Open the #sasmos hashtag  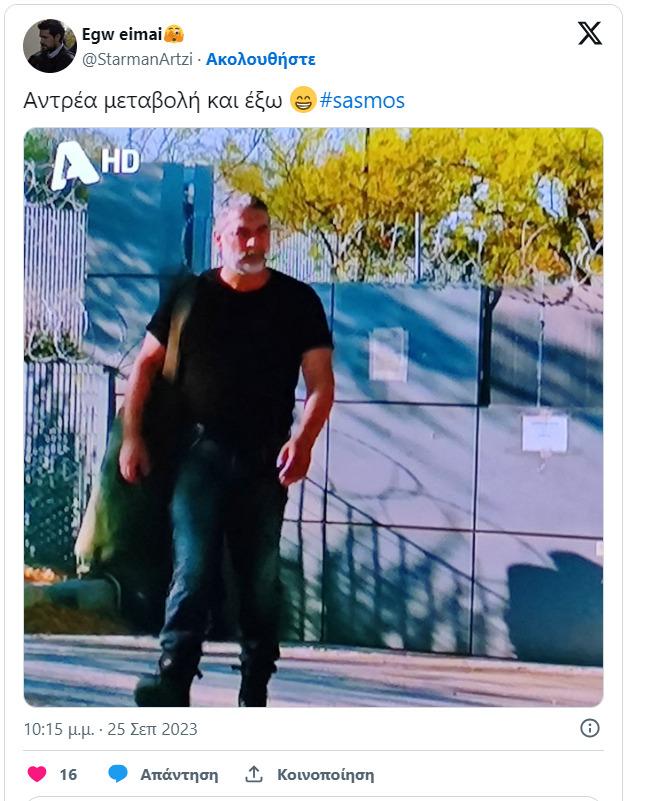click(x=362, y=101)
